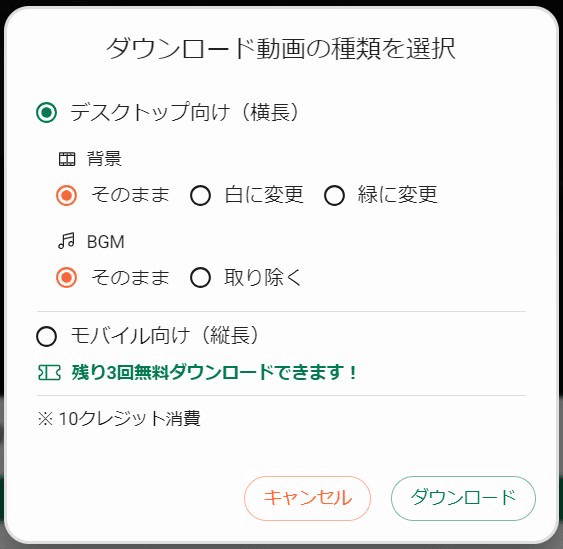
Task: Click the green ダウンロード button
Action: pyautogui.click(x=463, y=498)
